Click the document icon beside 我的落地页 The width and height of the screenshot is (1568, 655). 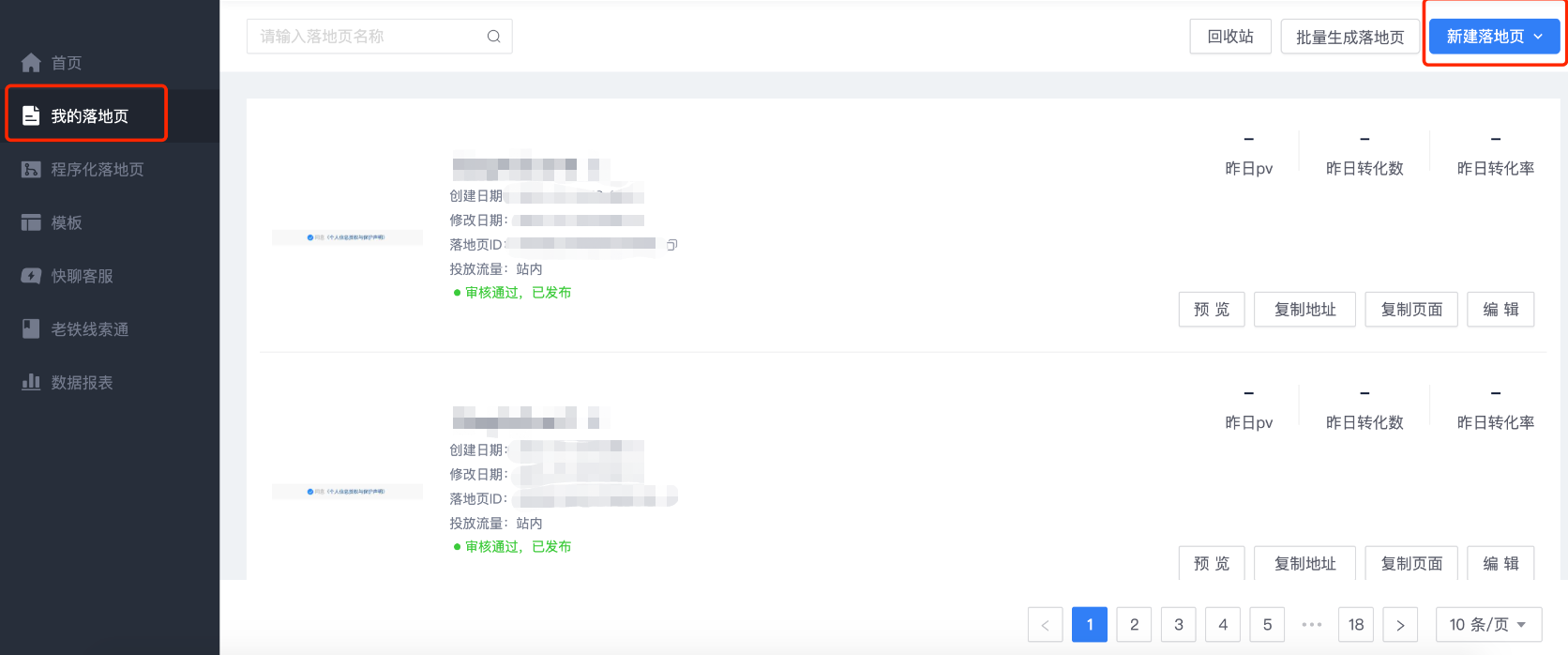point(31,115)
